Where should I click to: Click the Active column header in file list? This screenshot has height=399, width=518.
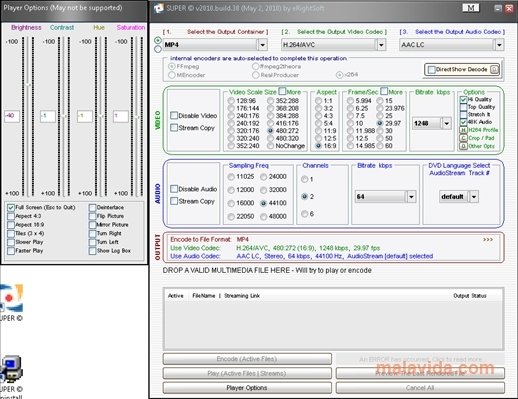coord(176,296)
